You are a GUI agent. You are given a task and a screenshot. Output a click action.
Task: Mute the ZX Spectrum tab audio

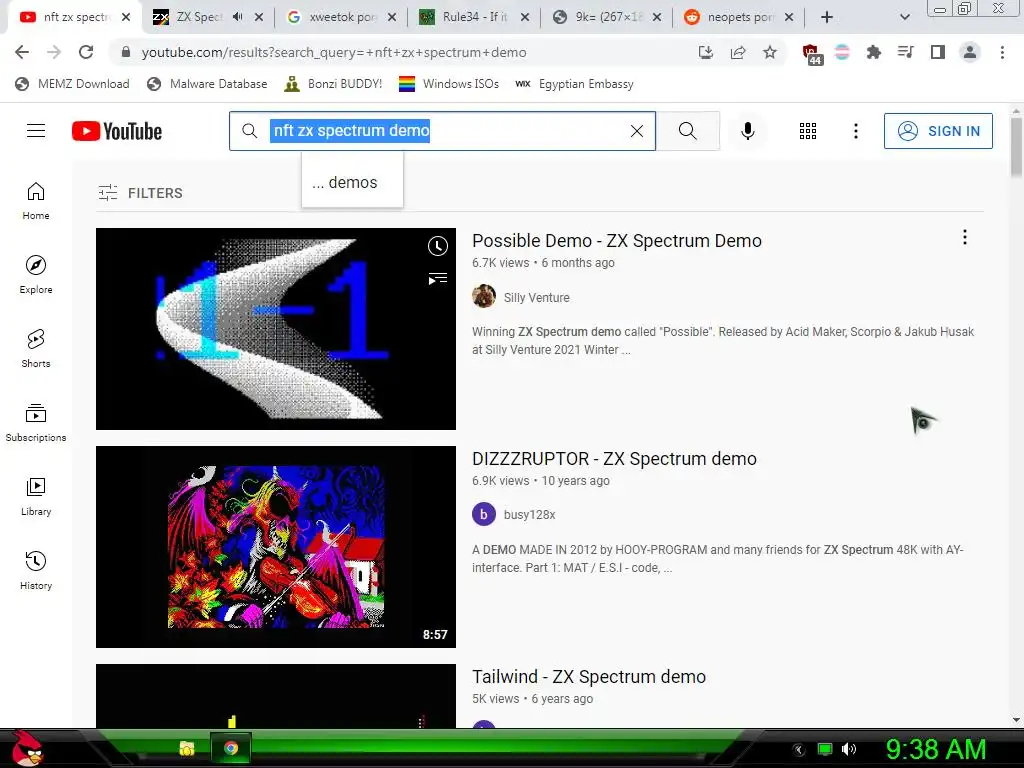coord(238,17)
